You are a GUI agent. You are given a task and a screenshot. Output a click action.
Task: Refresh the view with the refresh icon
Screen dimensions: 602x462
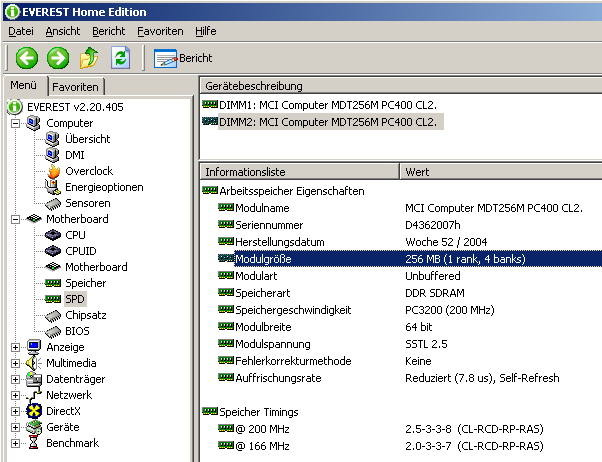click(x=121, y=58)
